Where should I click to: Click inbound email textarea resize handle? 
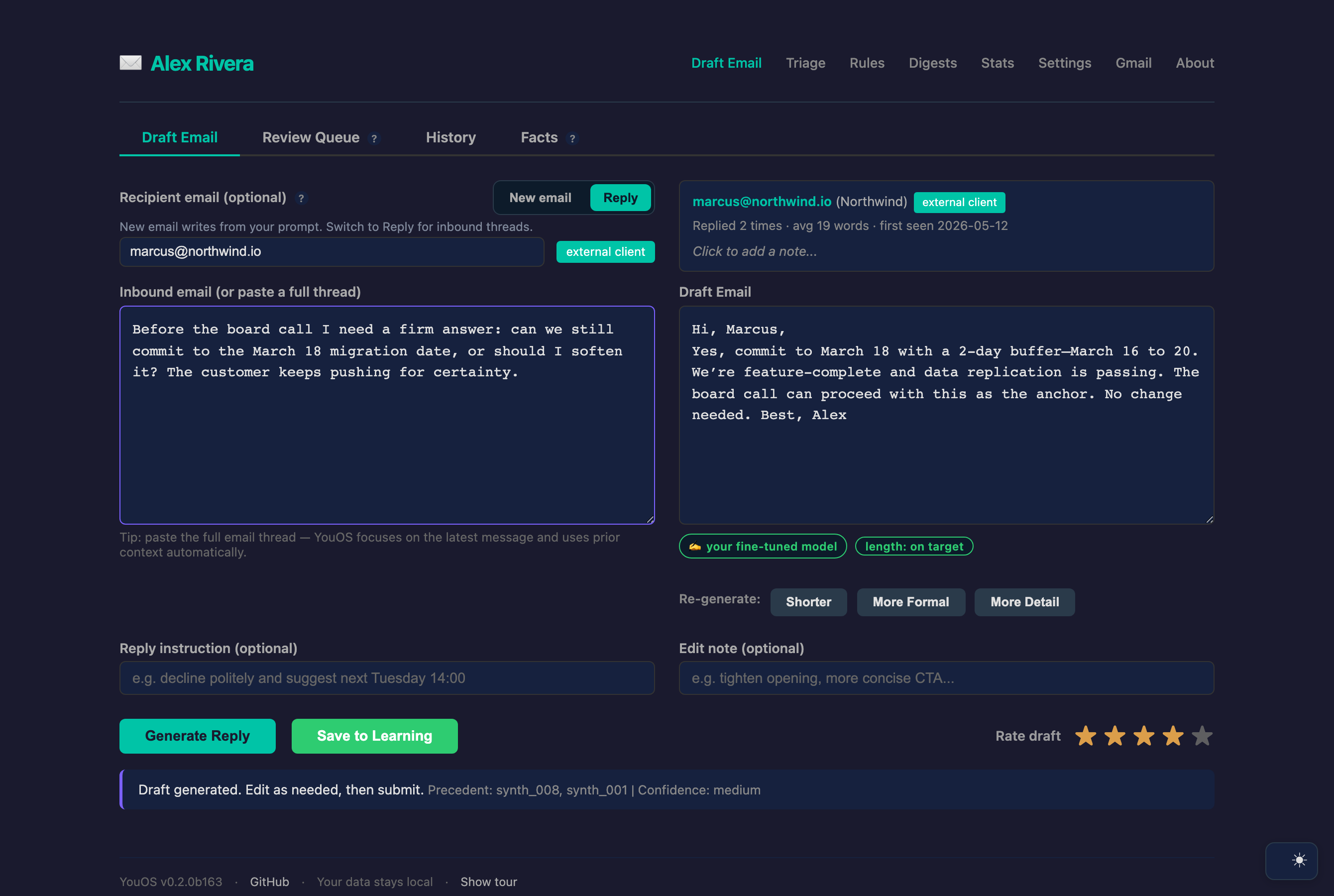coord(650,519)
